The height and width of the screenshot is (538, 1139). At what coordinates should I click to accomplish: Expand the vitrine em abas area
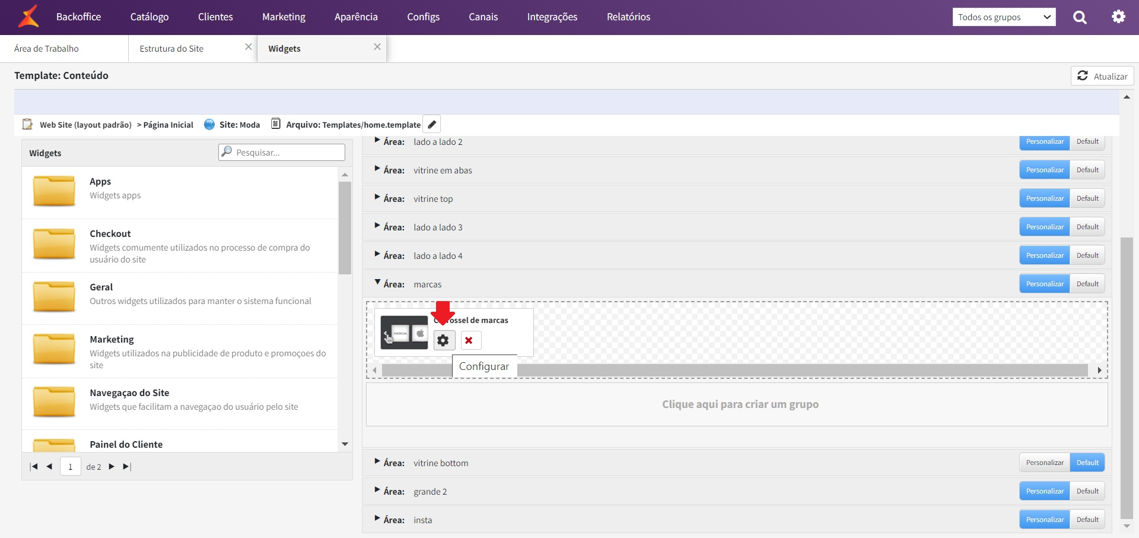click(377, 168)
